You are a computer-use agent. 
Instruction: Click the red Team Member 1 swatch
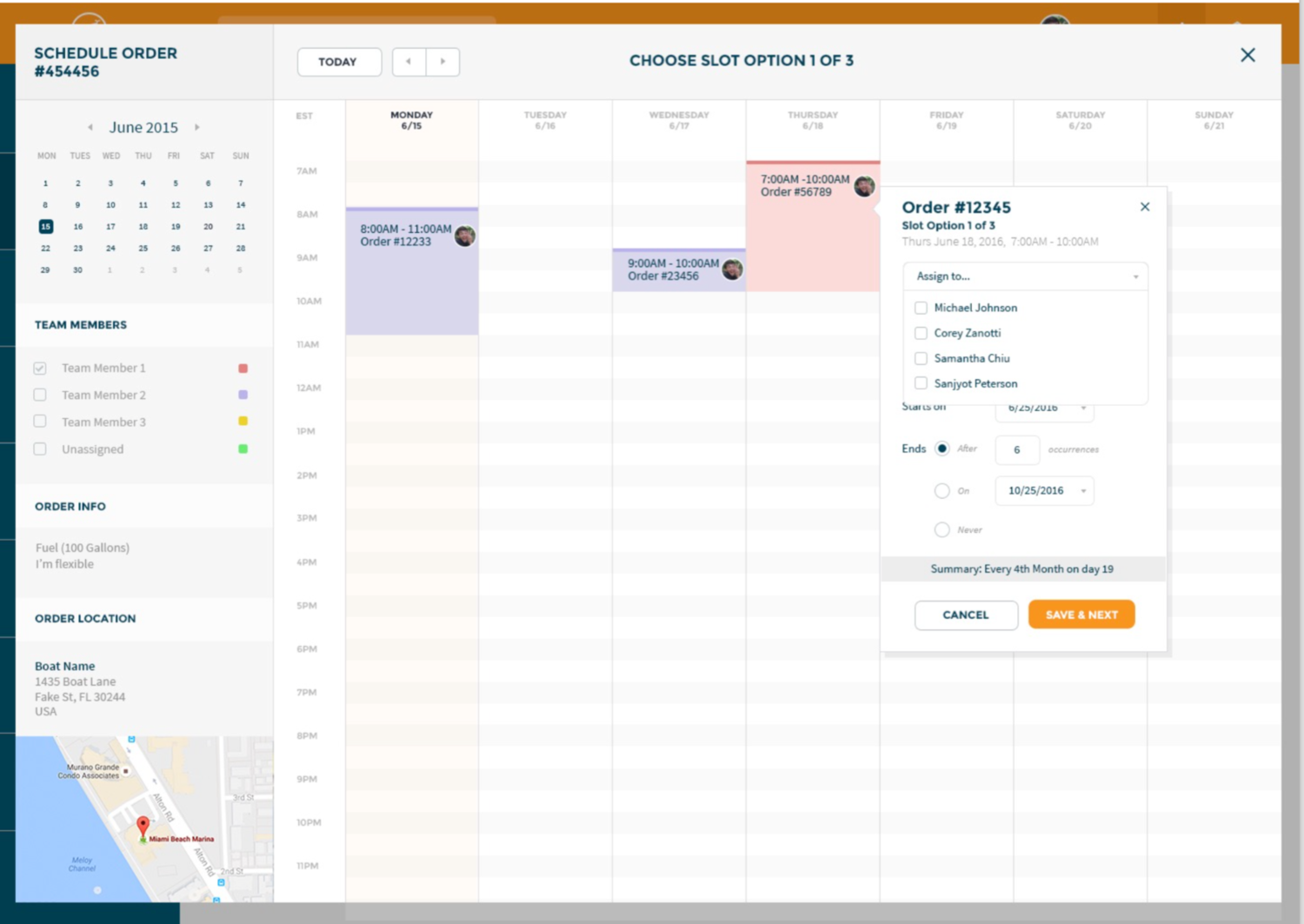point(243,368)
